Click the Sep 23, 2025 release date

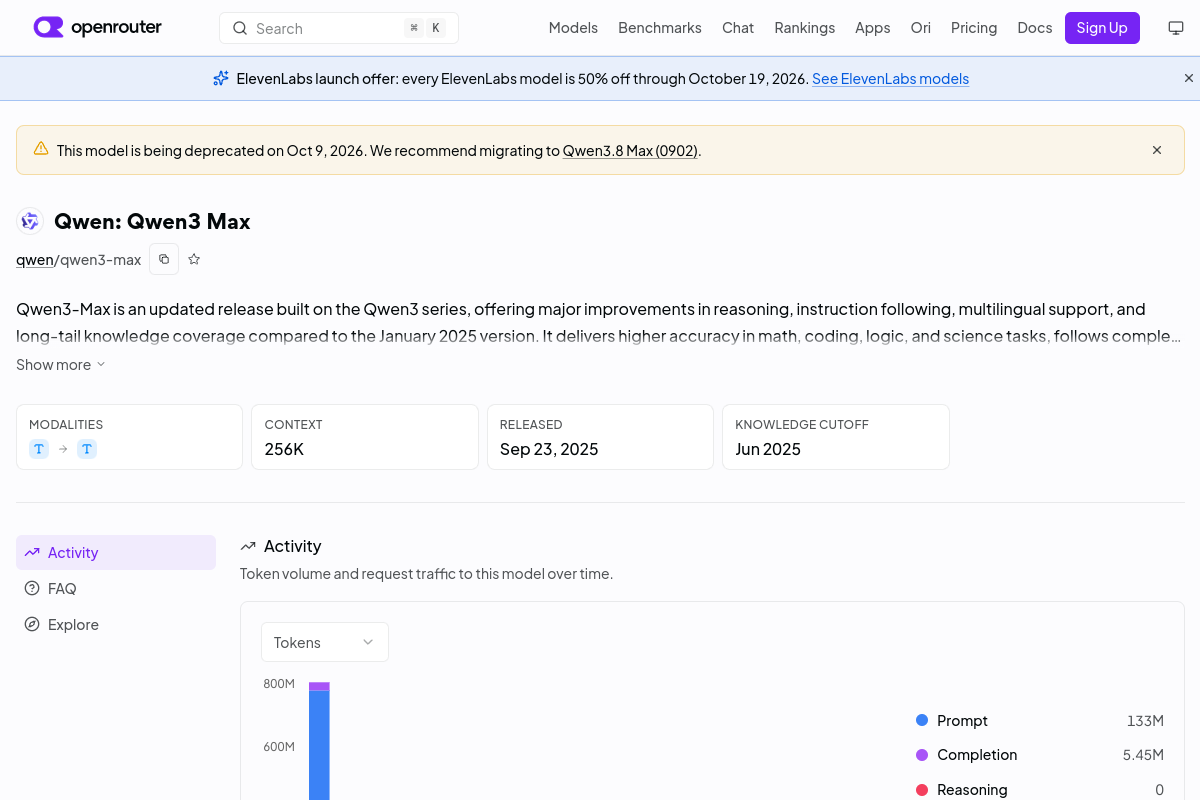[549, 449]
